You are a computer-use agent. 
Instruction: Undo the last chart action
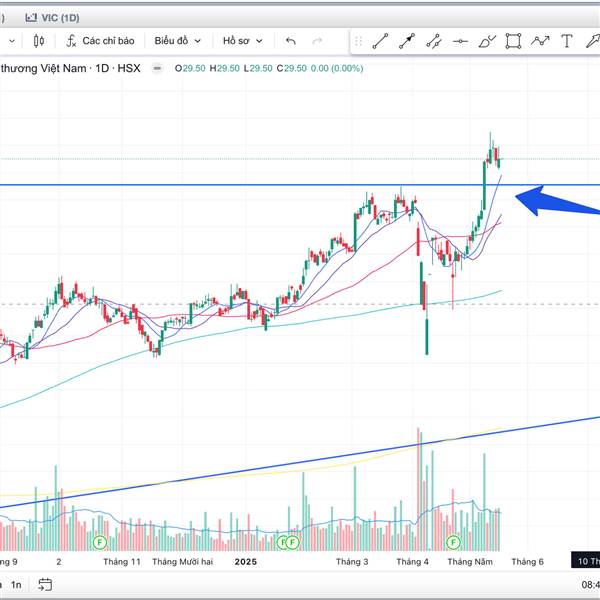(291, 41)
